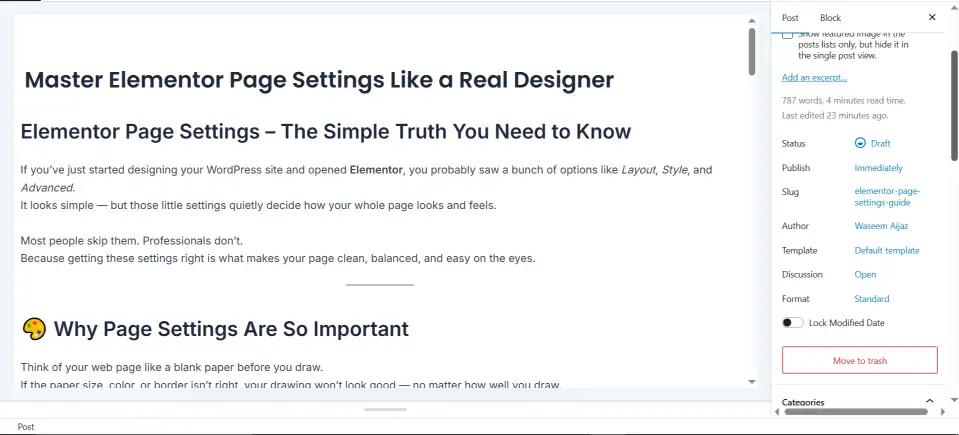Click editor scroll down arrow
The width and height of the screenshot is (959, 435).
pyautogui.click(x=751, y=381)
